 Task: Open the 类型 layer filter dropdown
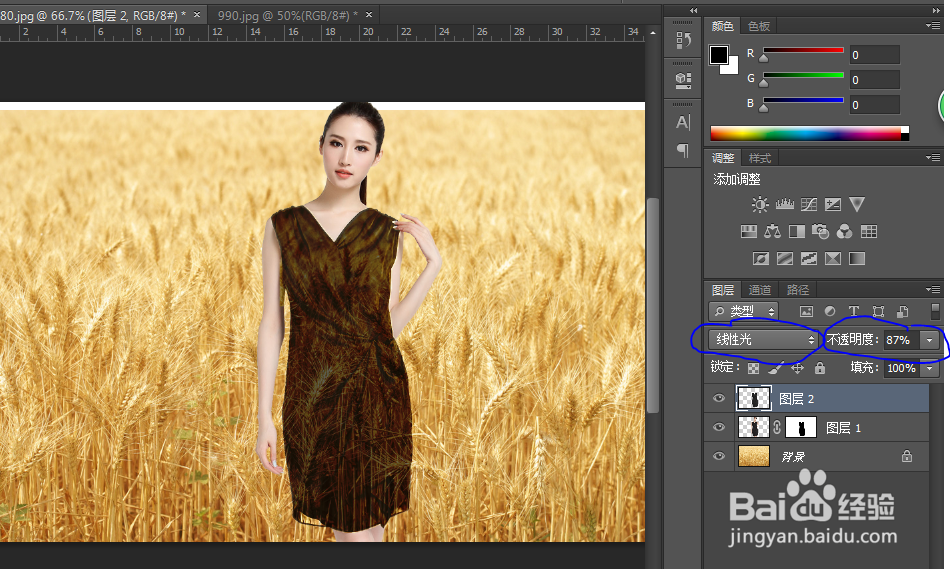coord(742,312)
